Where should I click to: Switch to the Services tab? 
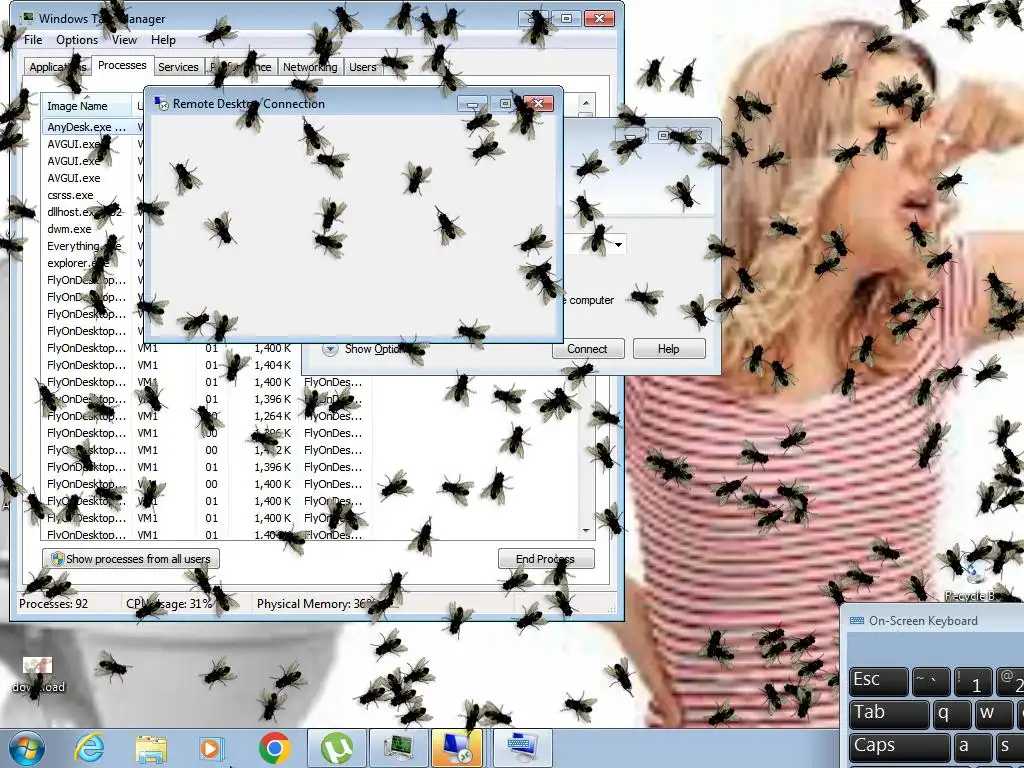point(178,67)
